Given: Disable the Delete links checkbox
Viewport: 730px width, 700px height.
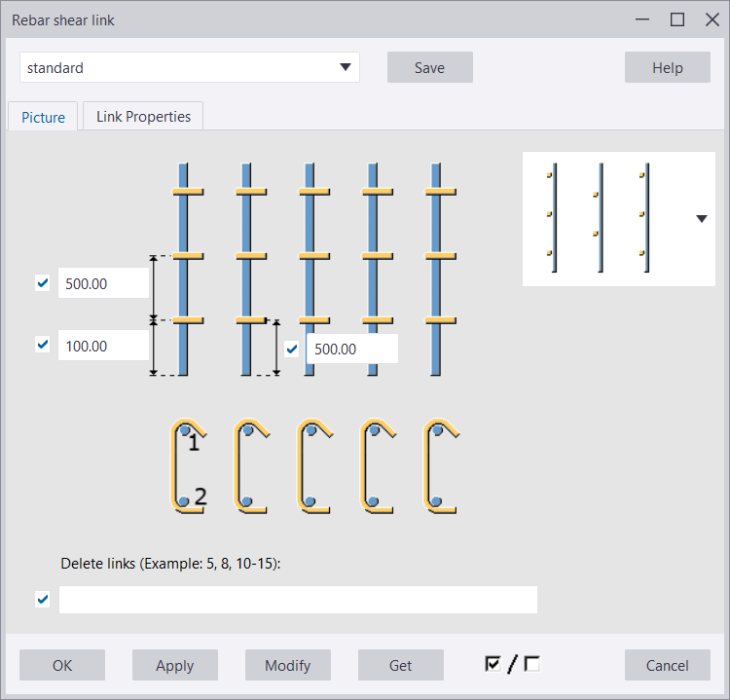Looking at the screenshot, I should coord(42,599).
